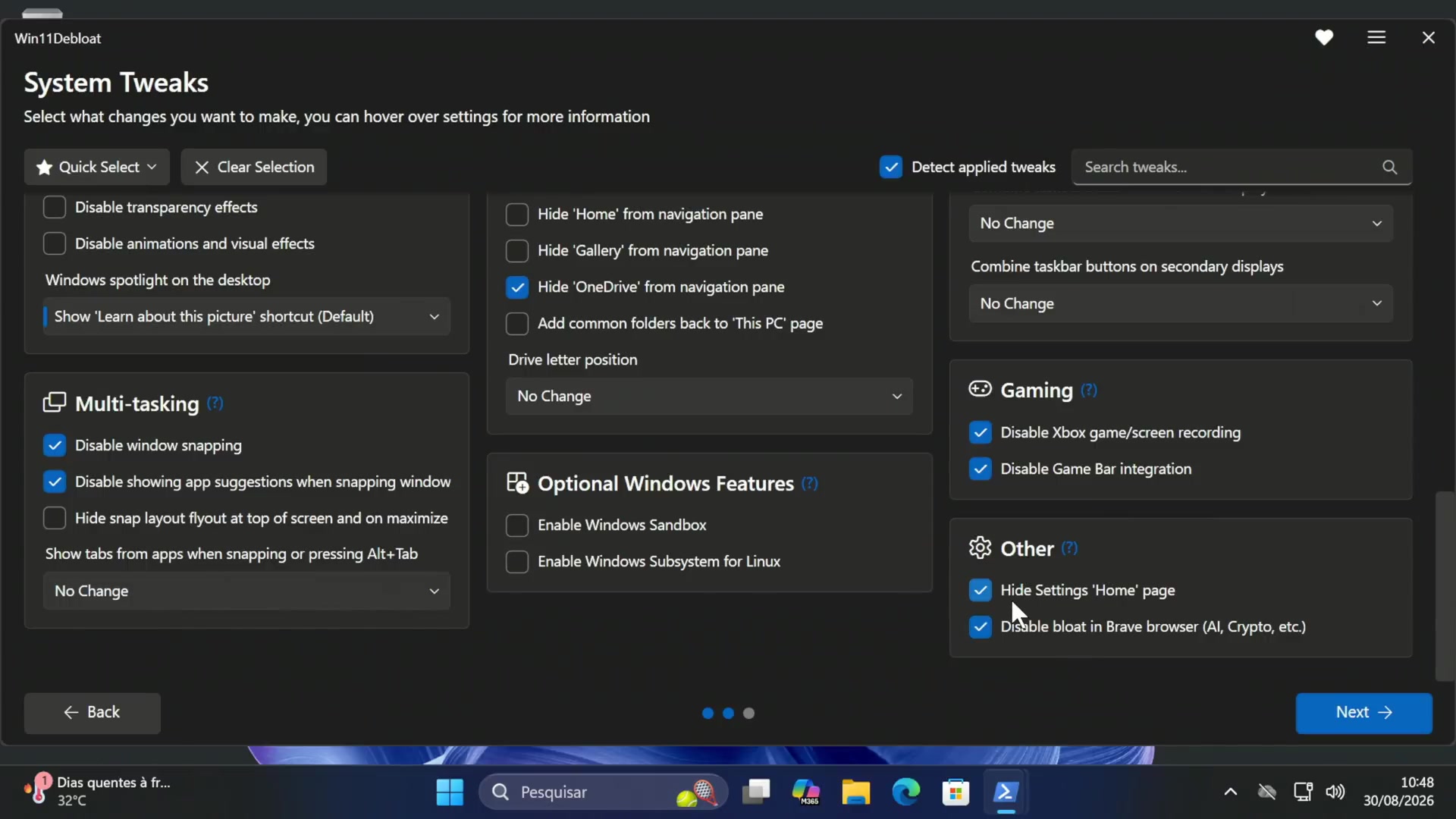Image resolution: width=1456 pixels, height=819 pixels.
Task: Enable Disable transparency effects
Action: click(x=55, y=207)
